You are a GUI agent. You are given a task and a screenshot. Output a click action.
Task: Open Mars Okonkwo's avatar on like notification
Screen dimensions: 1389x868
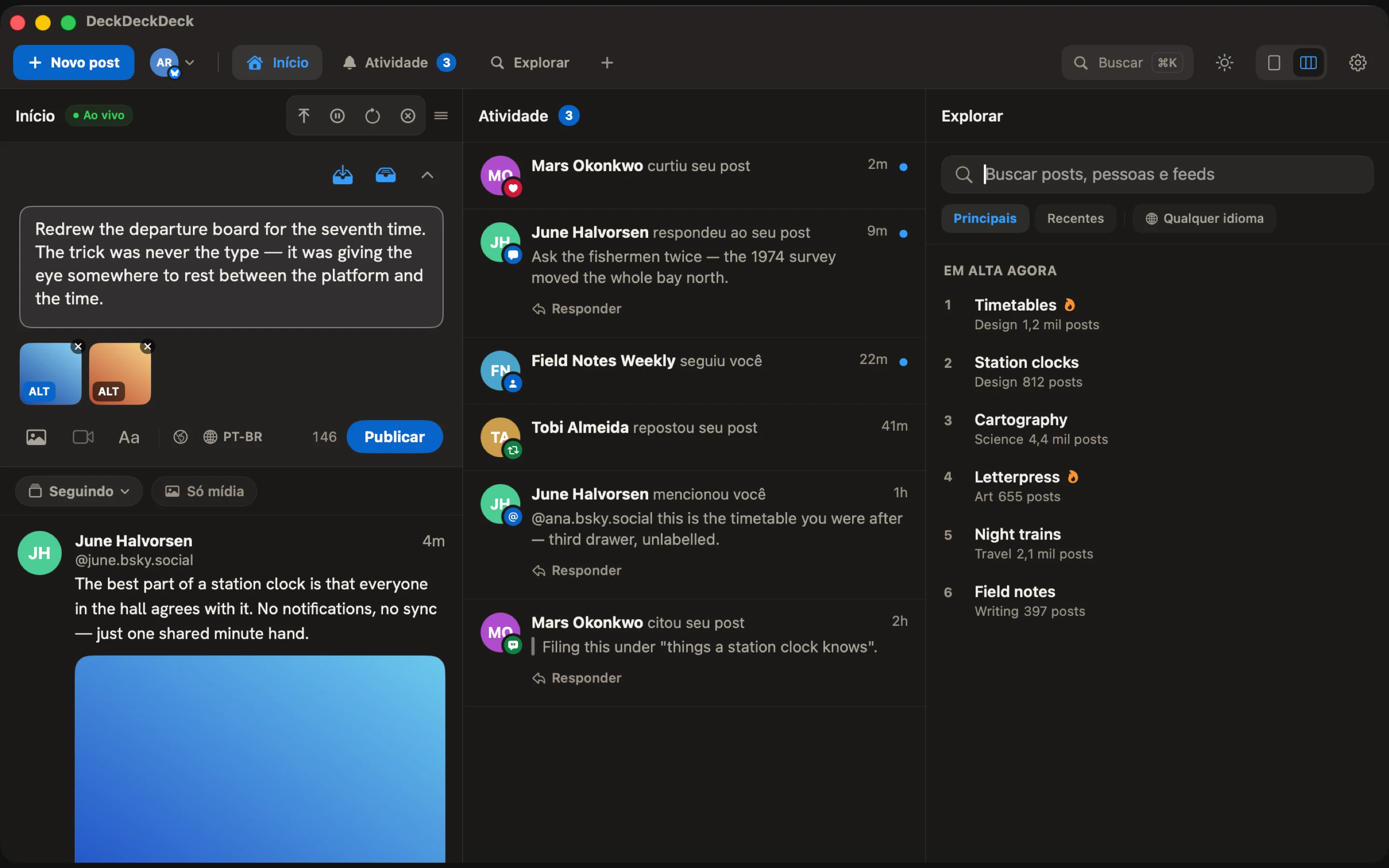coord(500,176)
